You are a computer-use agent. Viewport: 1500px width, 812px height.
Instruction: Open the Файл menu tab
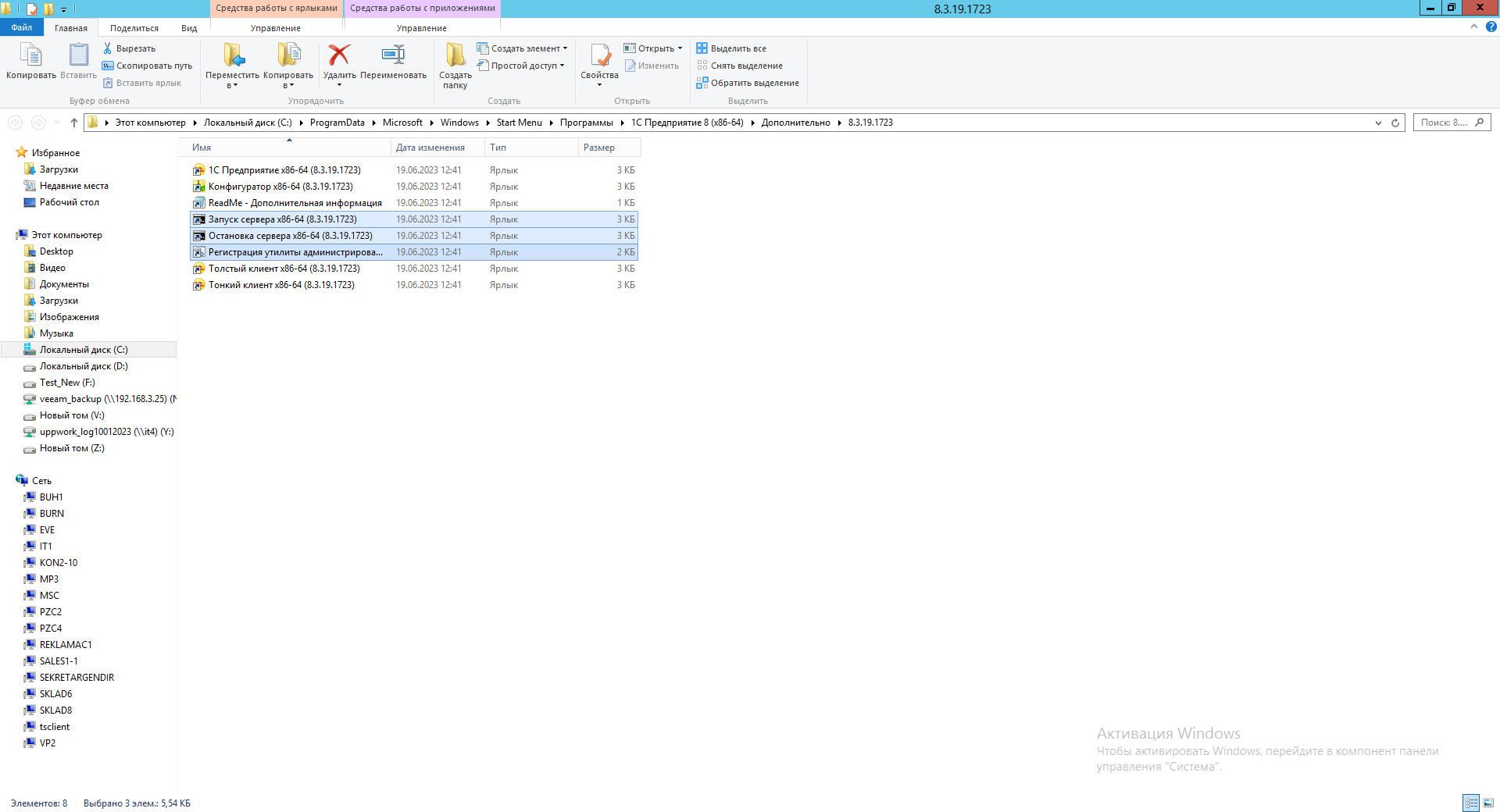click(x=22, y=27)
